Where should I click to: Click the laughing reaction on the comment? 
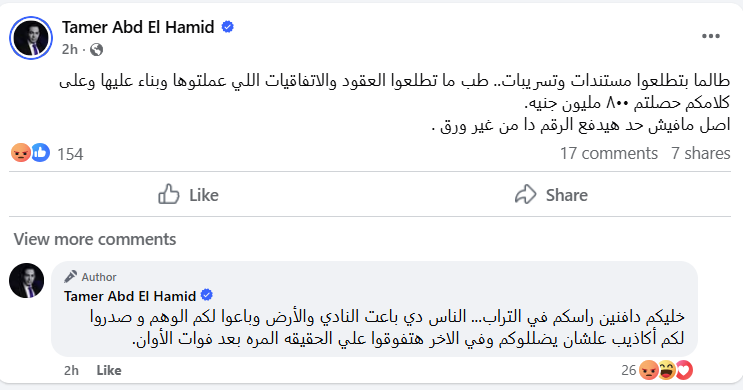coord(667,370)
